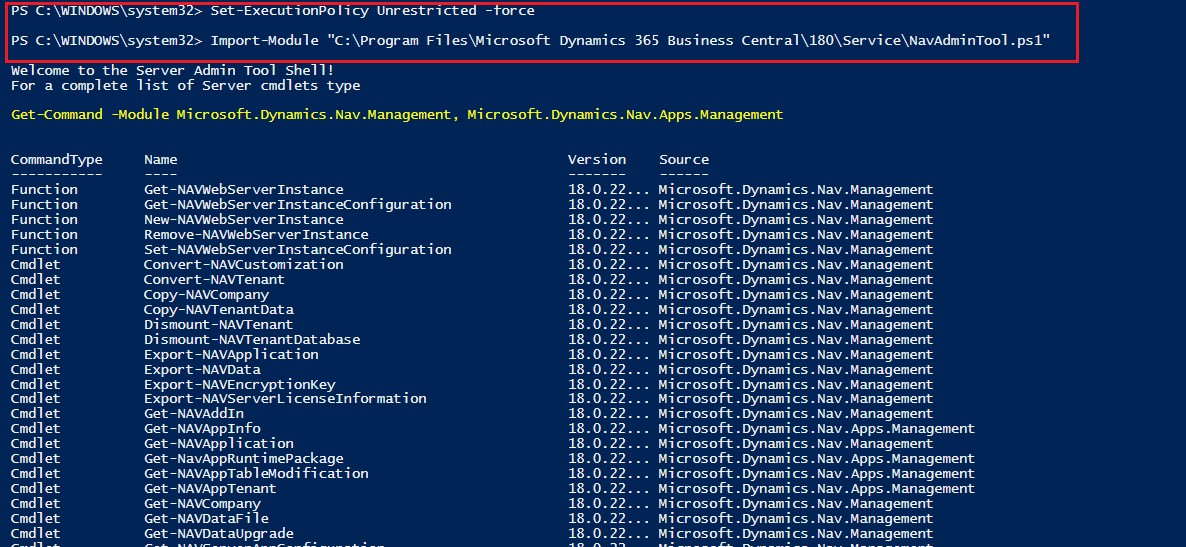Click the Get-NAVCompany cmdlet name
The width and height of the screenshot is (1186, 547).
(x=202, y=504)
